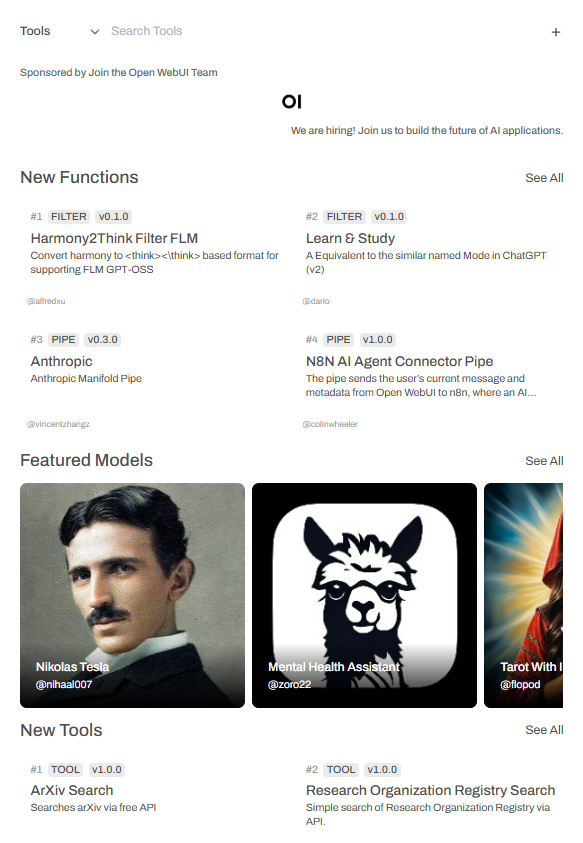This screenshot has width=583, height=843.
Task: Click the We are hiring sponsor message
Action: [427, 131]
